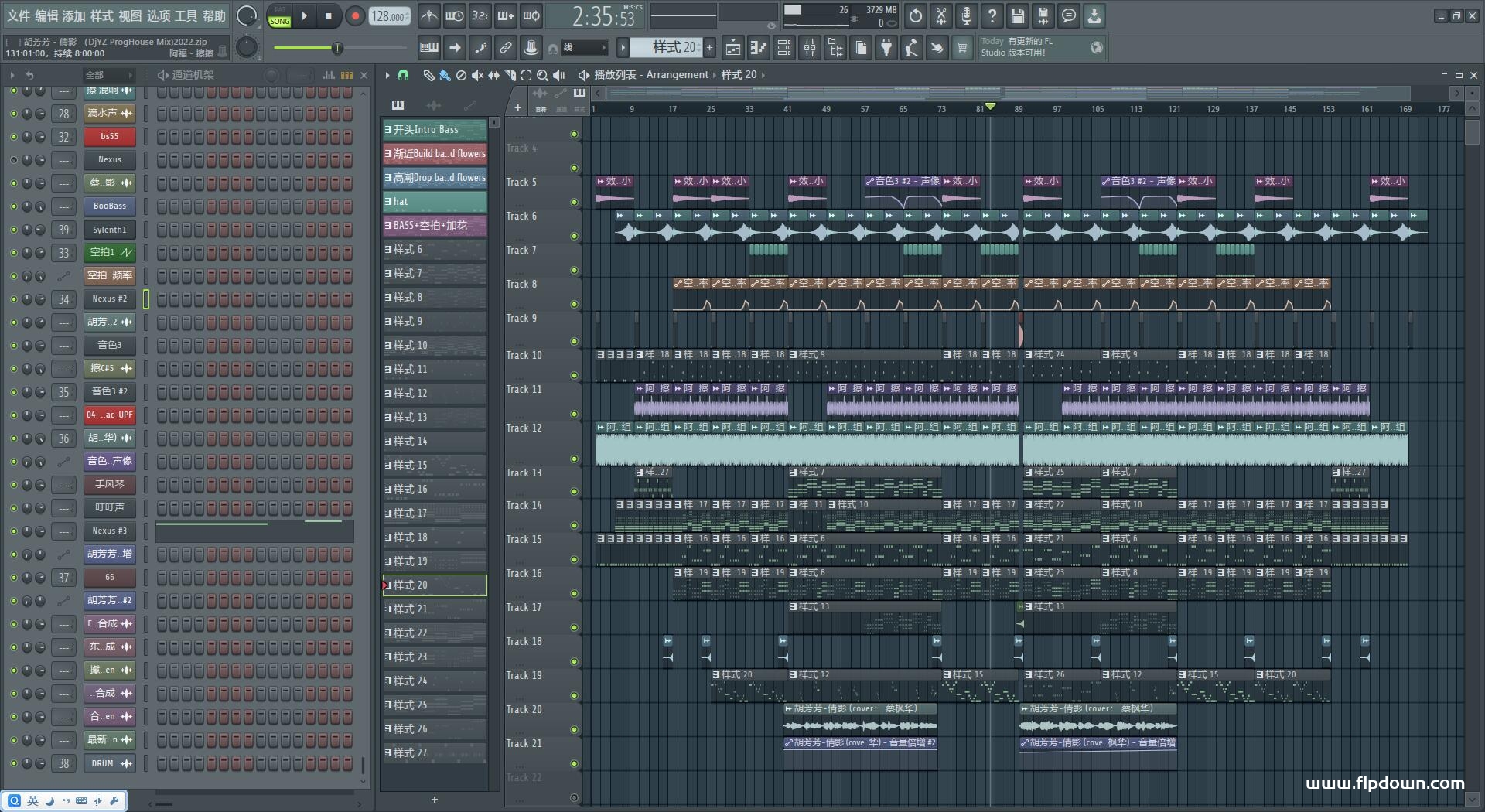
Task: Switch the SONG/PAT mode toggle
Action: click(279, 15)
